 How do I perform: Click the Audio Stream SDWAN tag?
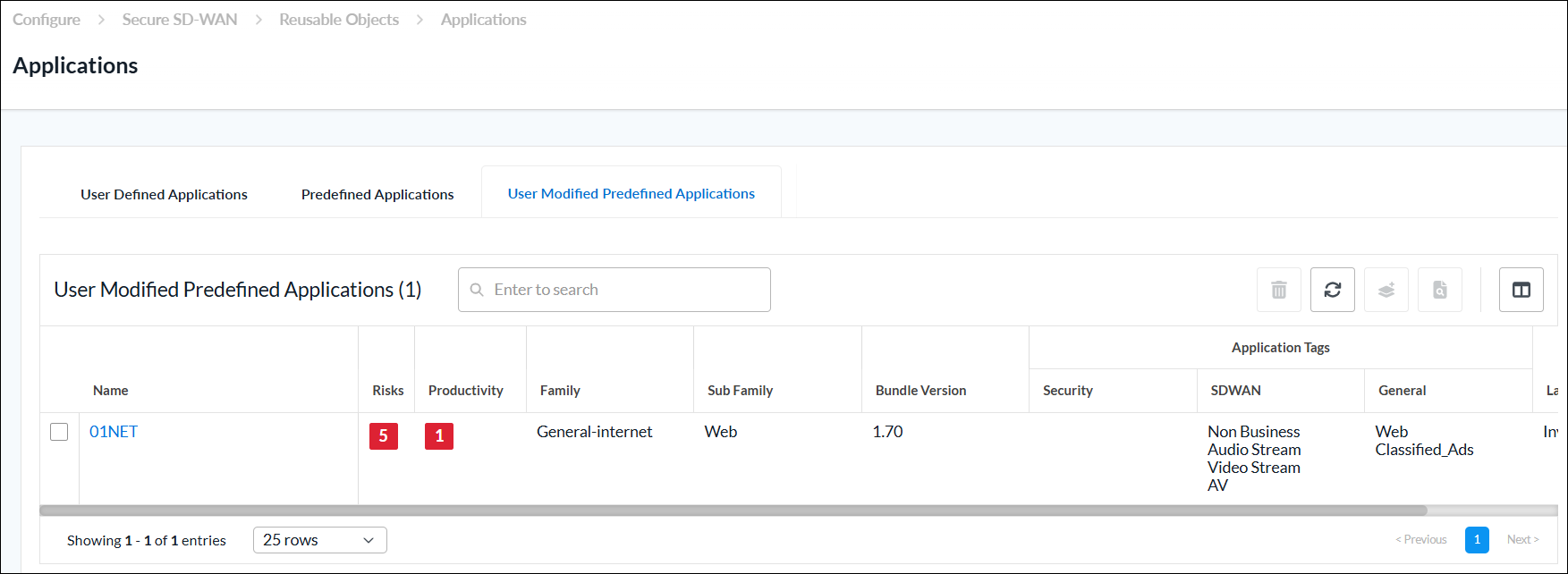1254,450
